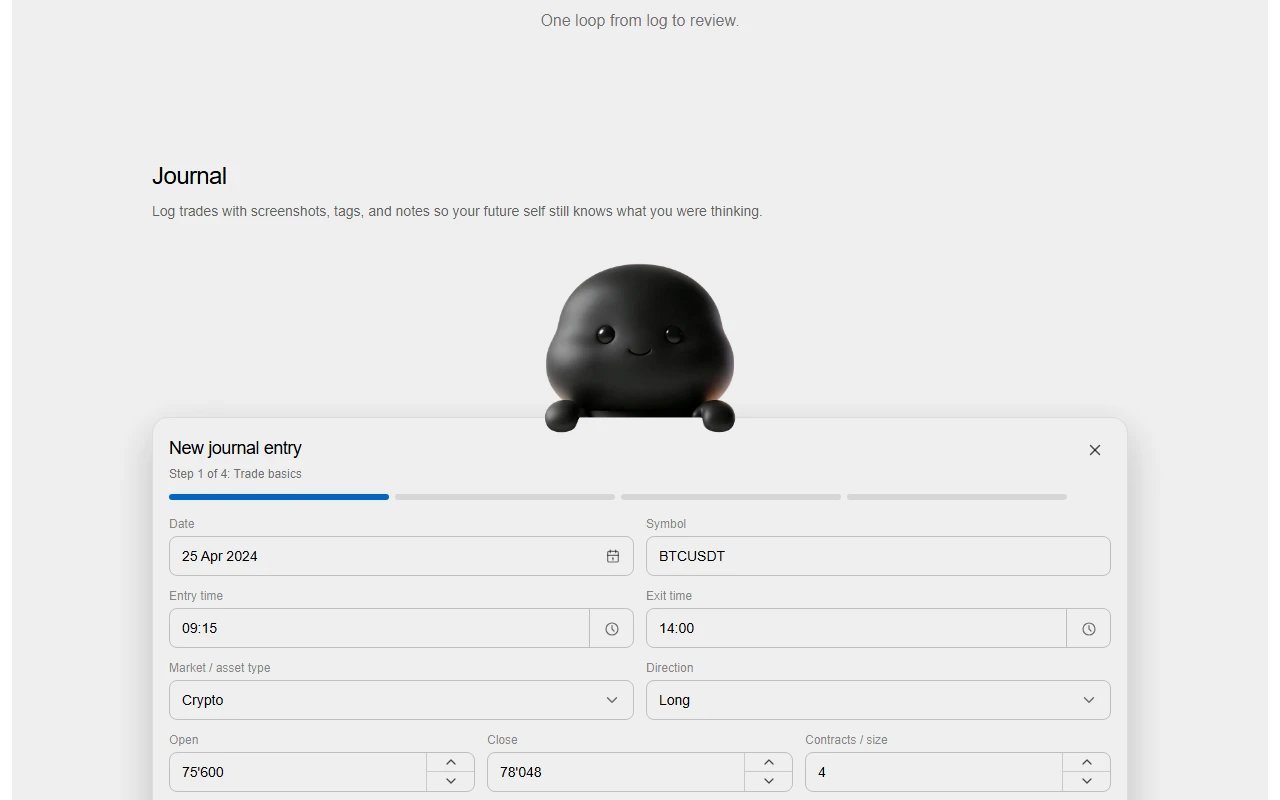Expand the Direction dropdown showing Long

click(x=878, y=700)
